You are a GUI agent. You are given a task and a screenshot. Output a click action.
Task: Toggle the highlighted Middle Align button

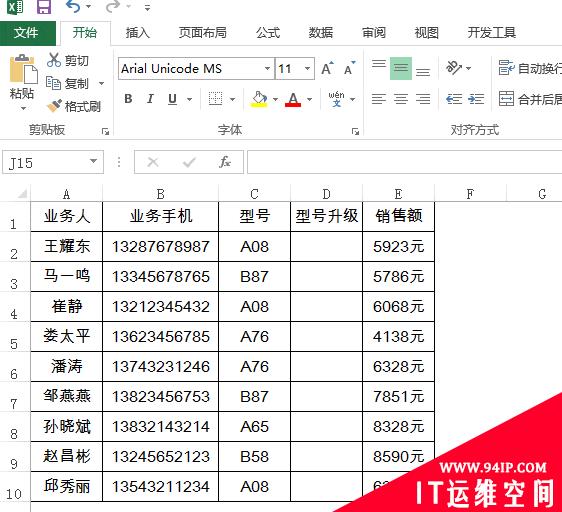point(401,68)
